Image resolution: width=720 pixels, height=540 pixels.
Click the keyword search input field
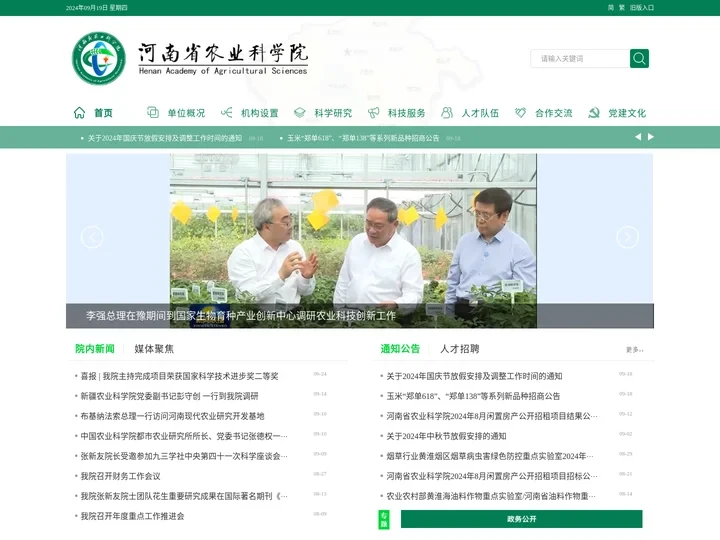[x=580, y=58]
